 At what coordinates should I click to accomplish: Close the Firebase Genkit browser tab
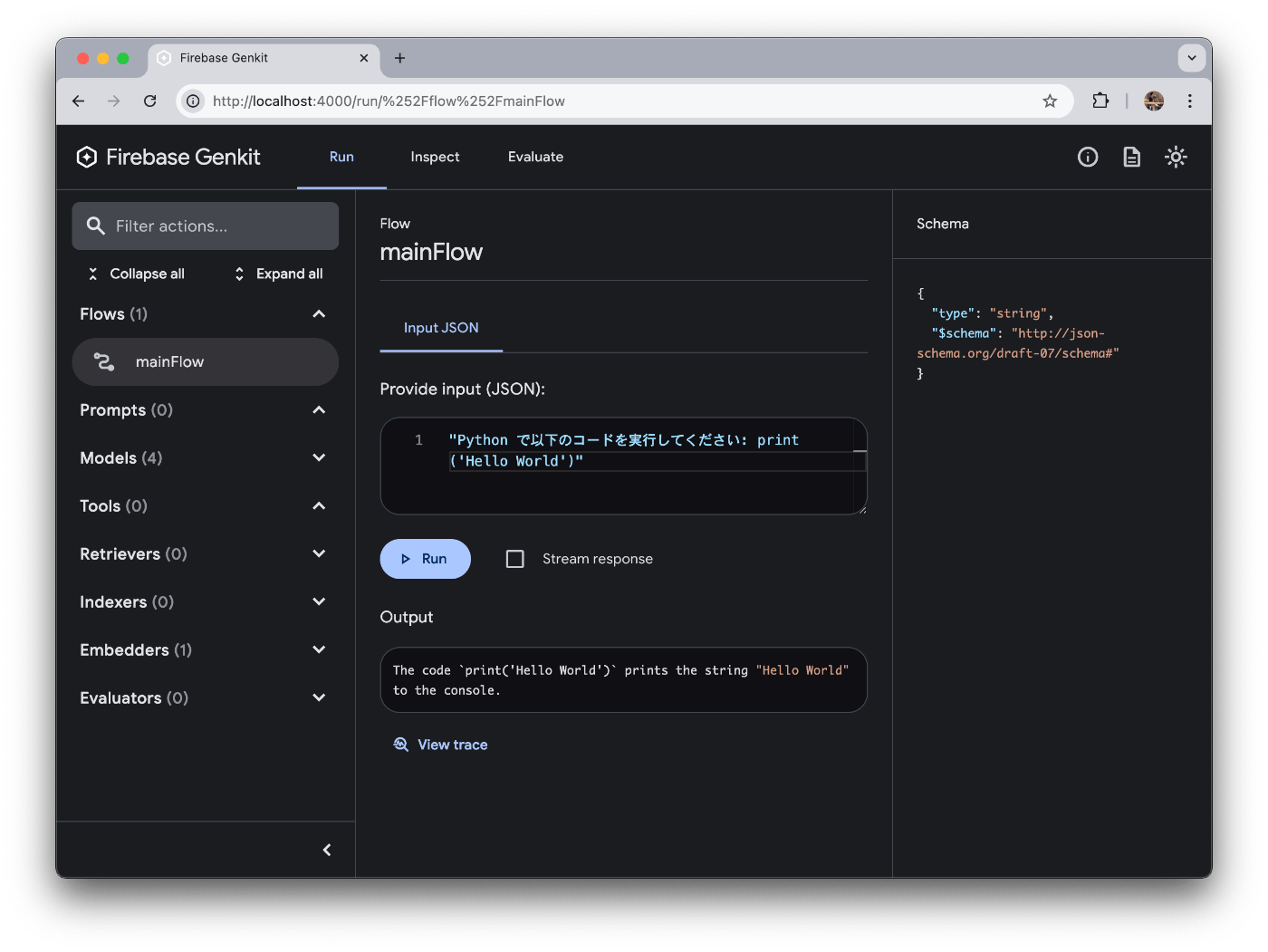tap(364, 58)
